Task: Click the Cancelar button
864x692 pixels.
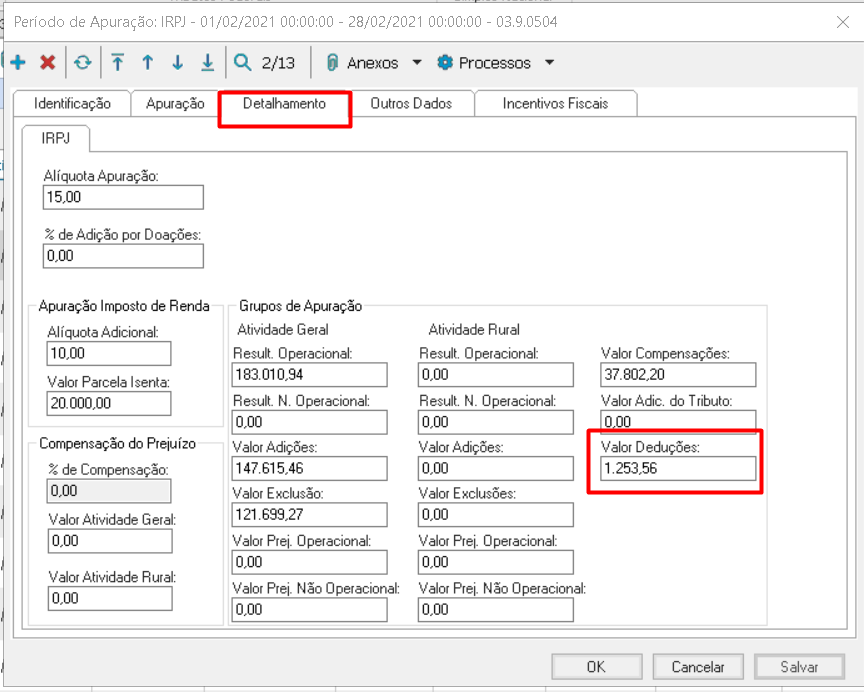Action: 698,667
